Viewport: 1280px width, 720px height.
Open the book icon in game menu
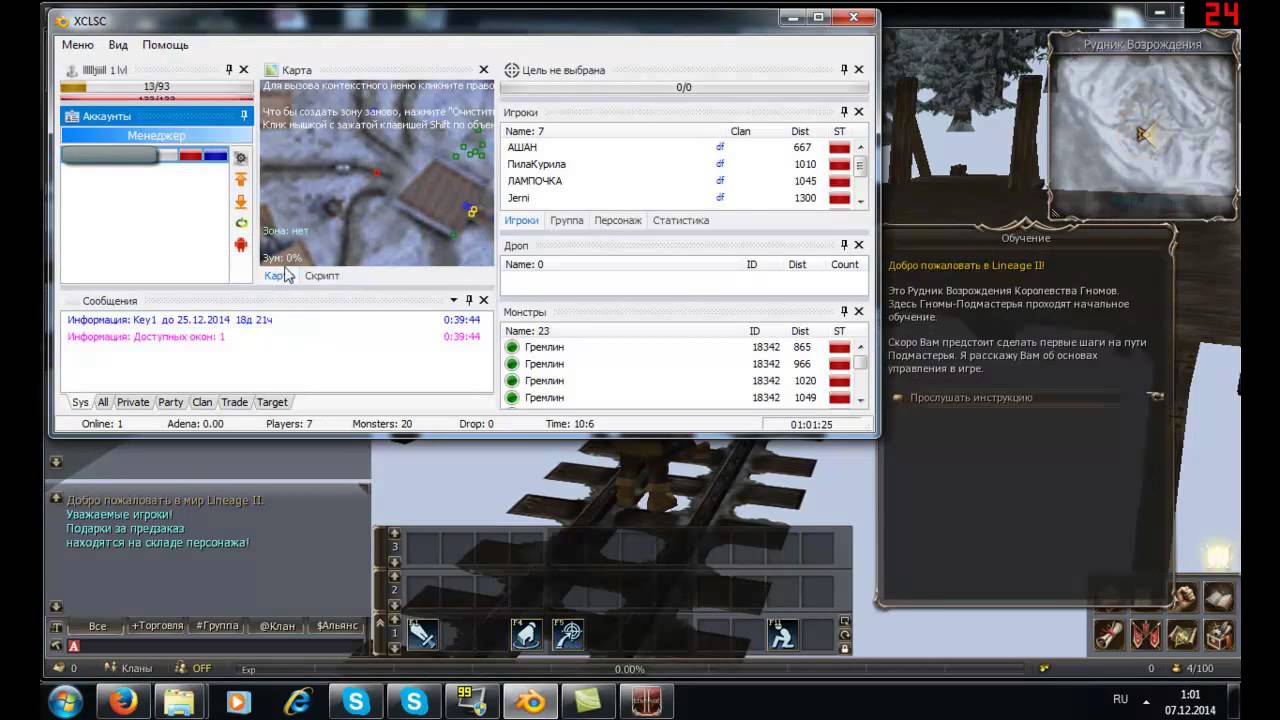(1218, 598)
